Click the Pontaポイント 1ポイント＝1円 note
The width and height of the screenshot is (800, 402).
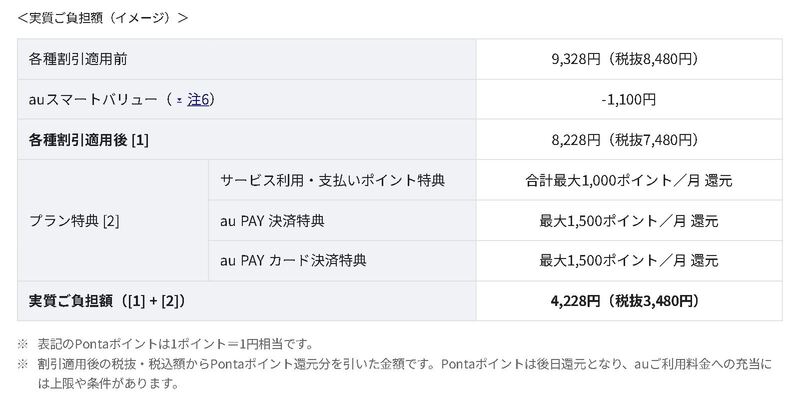(x=176, y=344)
